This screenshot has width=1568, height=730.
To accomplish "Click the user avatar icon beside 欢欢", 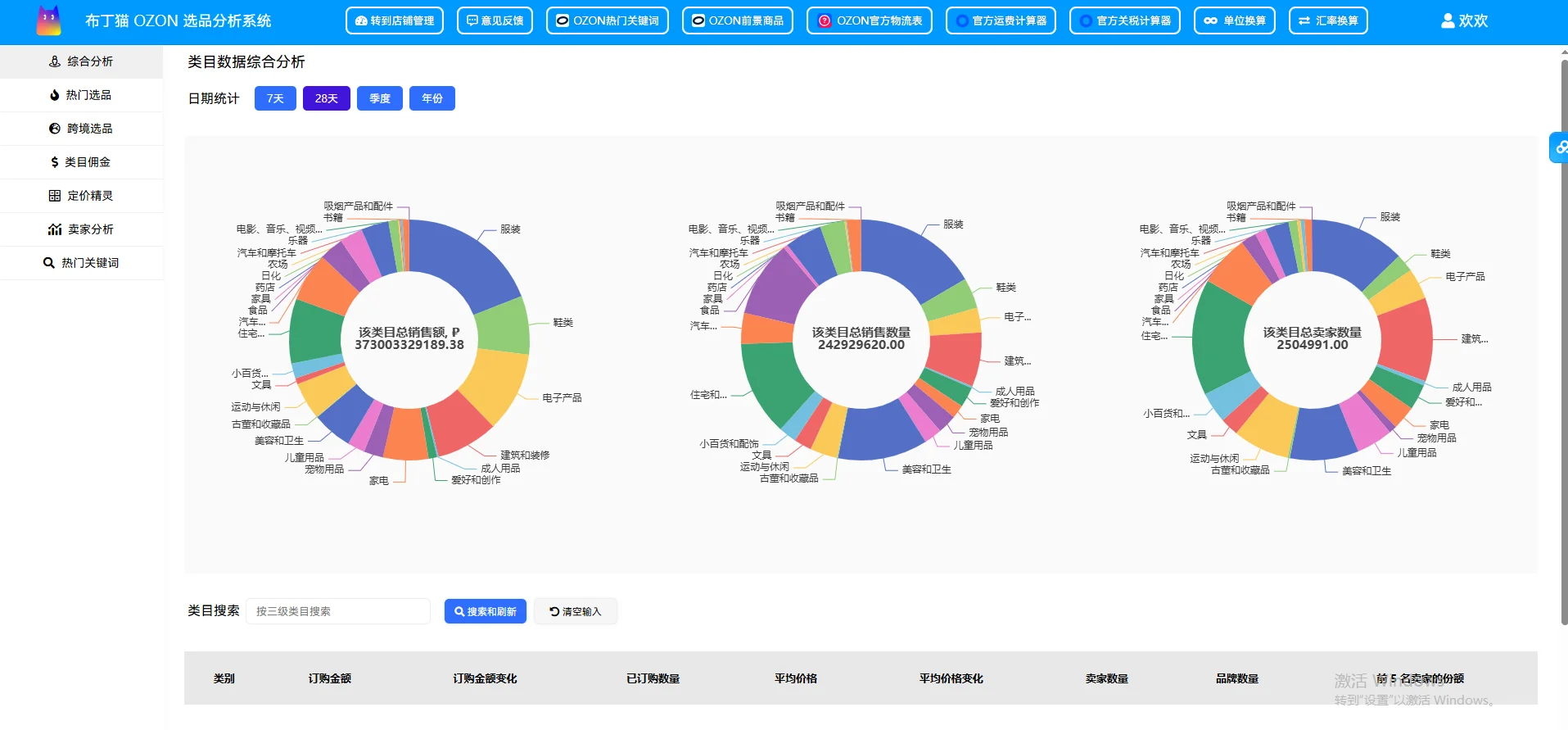I will click(1448, 20).
